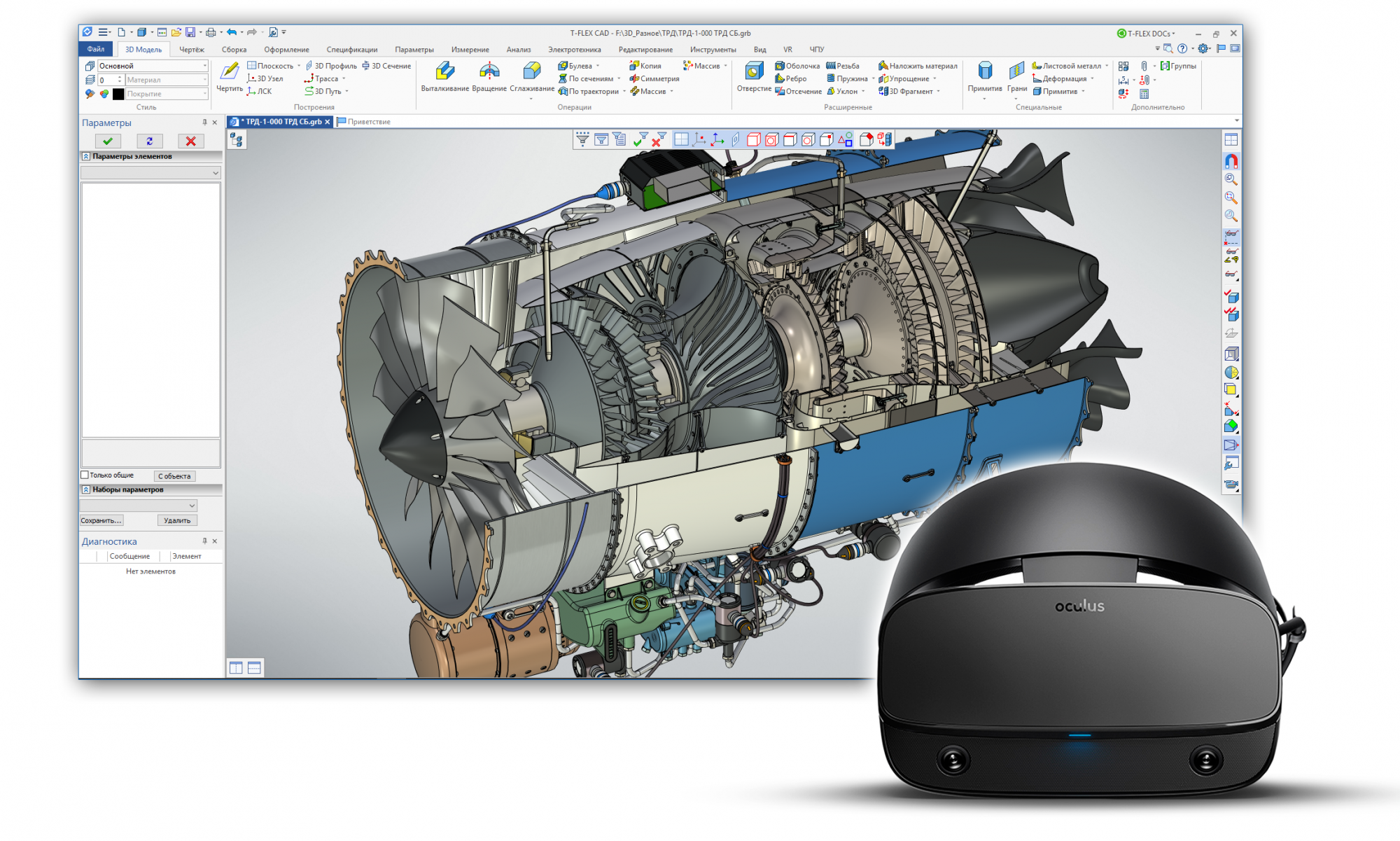Open the model tree icon in viewport

(237, 140)
